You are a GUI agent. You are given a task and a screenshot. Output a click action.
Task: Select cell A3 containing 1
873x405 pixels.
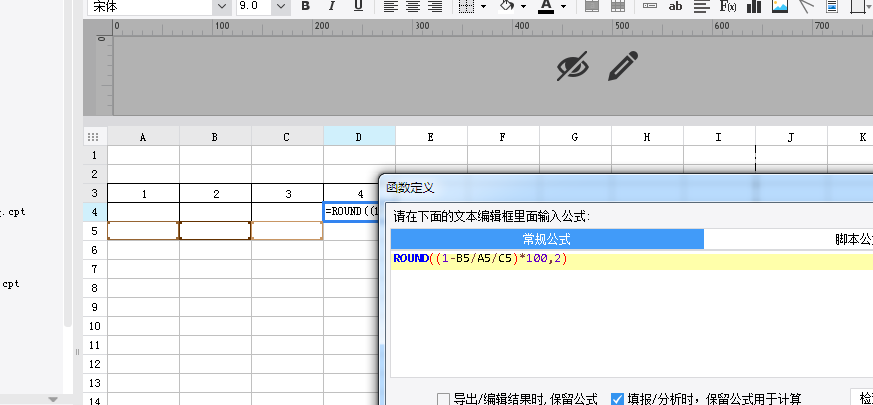point(143,193)
